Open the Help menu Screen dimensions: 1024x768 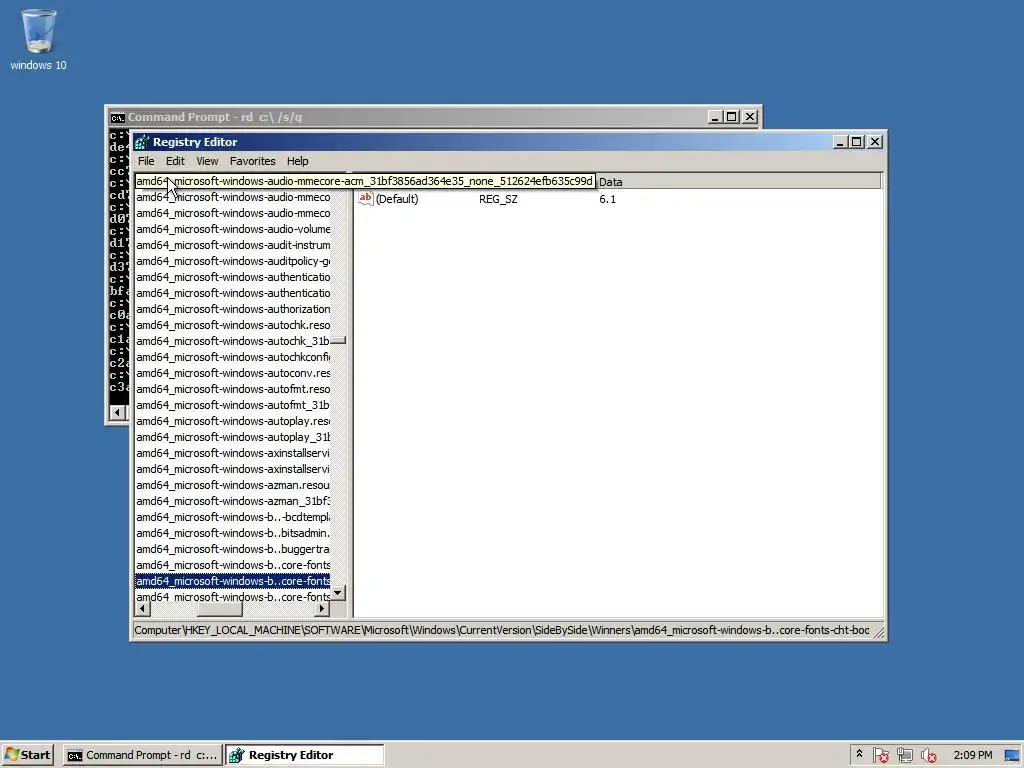pyautogui.click(x=297, y=161)
